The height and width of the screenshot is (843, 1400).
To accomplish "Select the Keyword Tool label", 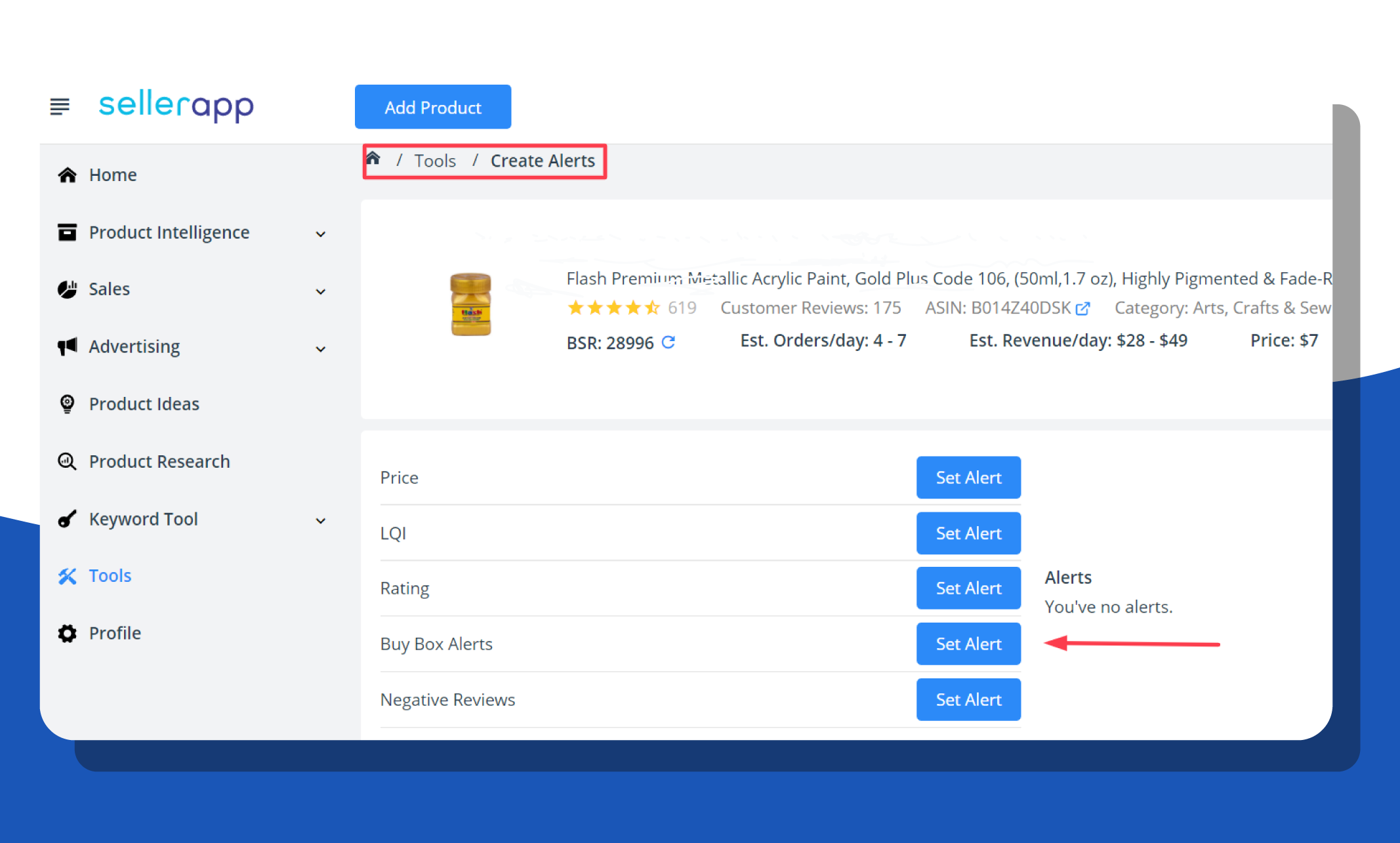I will tap(144, 519).
